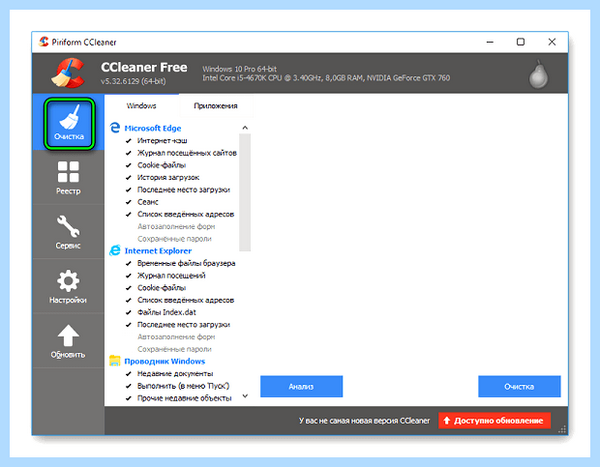Uncheck Сеанс option

click(x=129, y=202)
